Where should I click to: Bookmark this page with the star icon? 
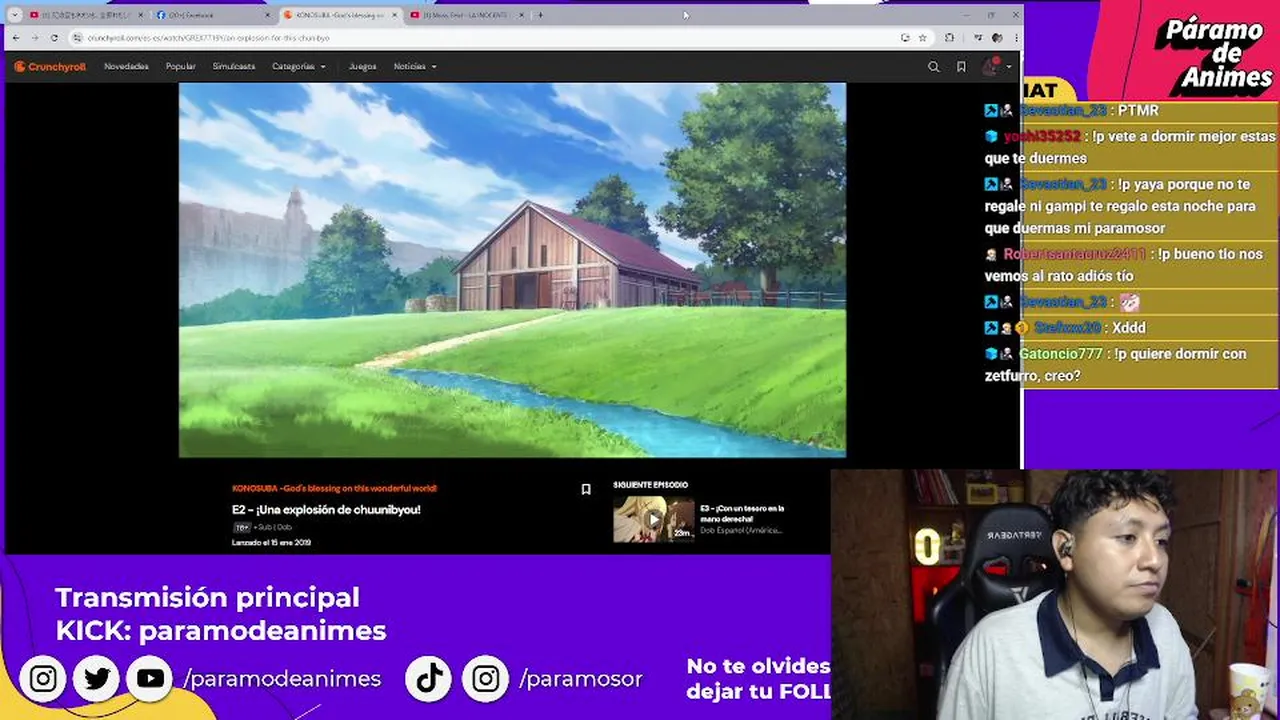(x=922, y=38)
